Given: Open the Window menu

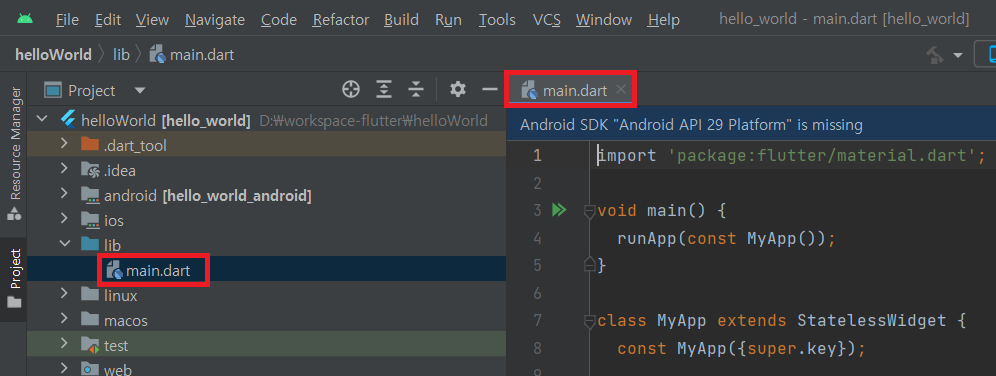Looking at the screenshot, I should [x=604, y=20].
